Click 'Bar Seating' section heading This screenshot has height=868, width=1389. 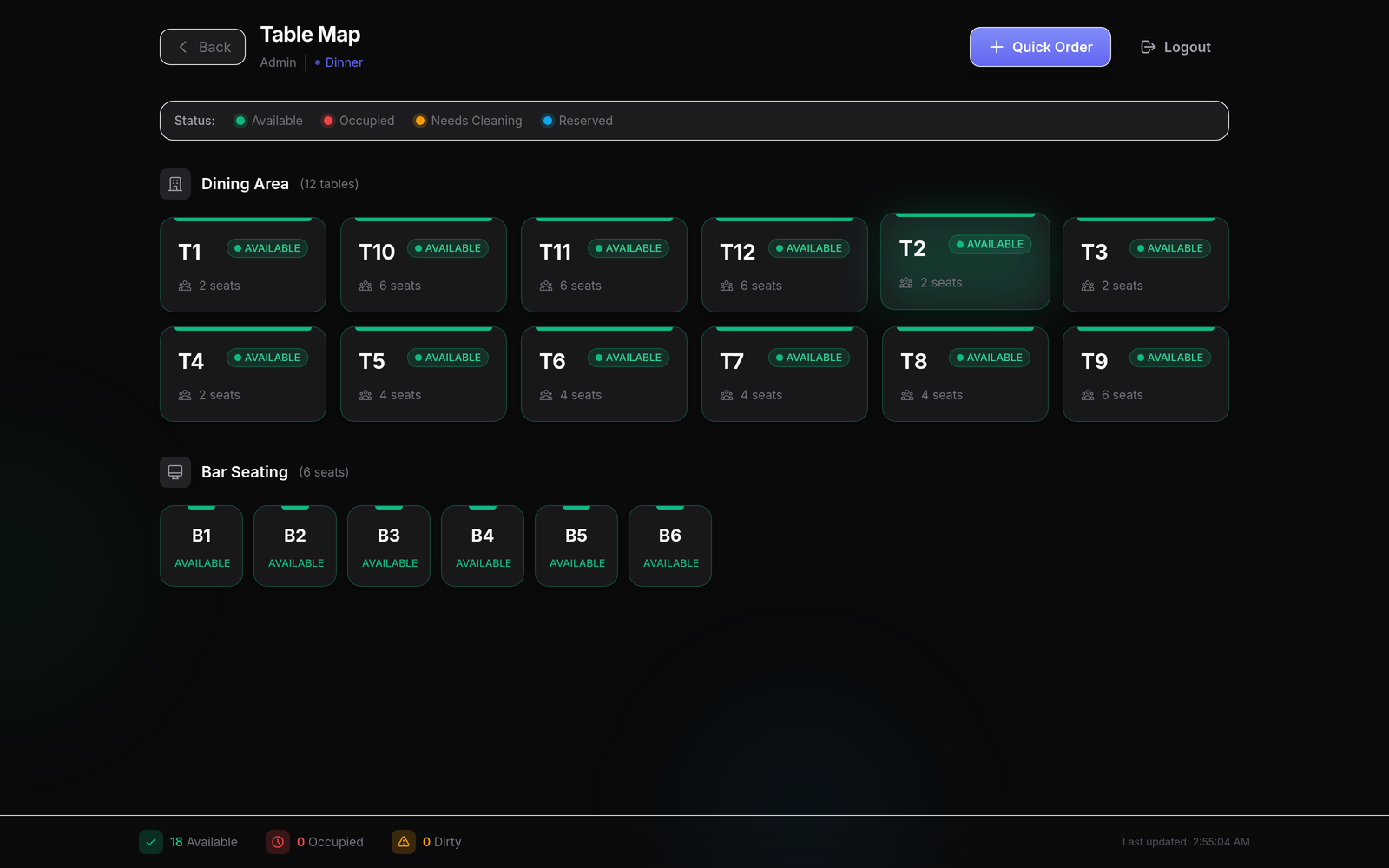[245, 472]
